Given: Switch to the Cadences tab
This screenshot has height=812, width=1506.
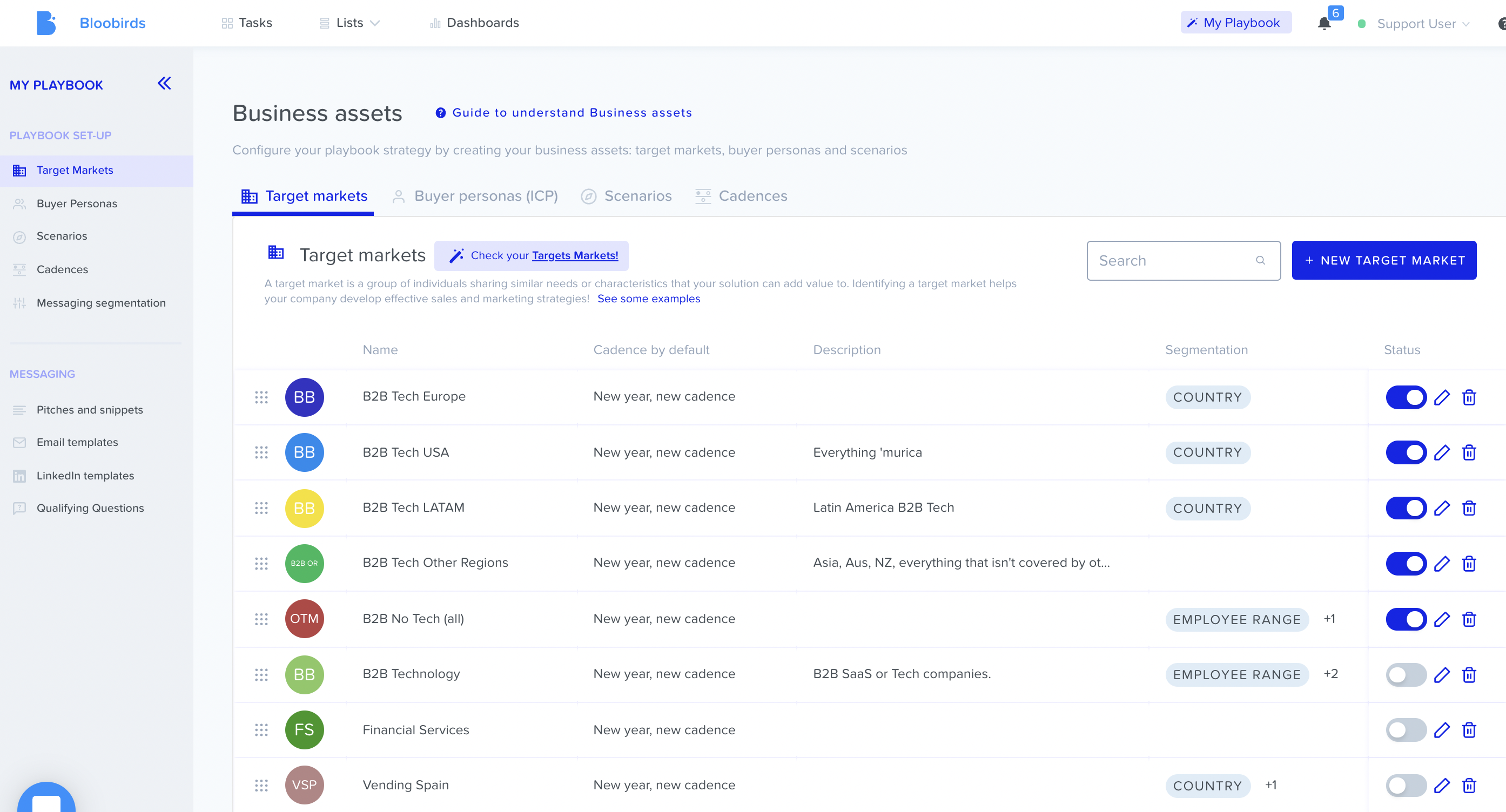Looking at the screenshot, I should [x=741, y=197].
